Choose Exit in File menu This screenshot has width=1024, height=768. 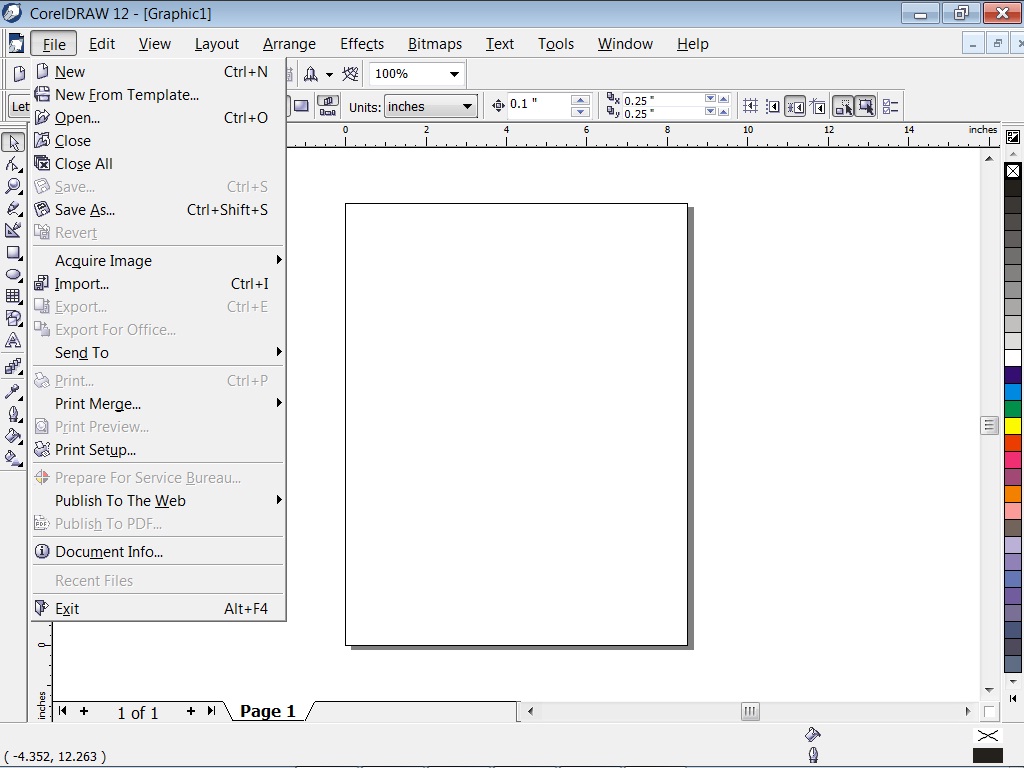pos(158,609)
